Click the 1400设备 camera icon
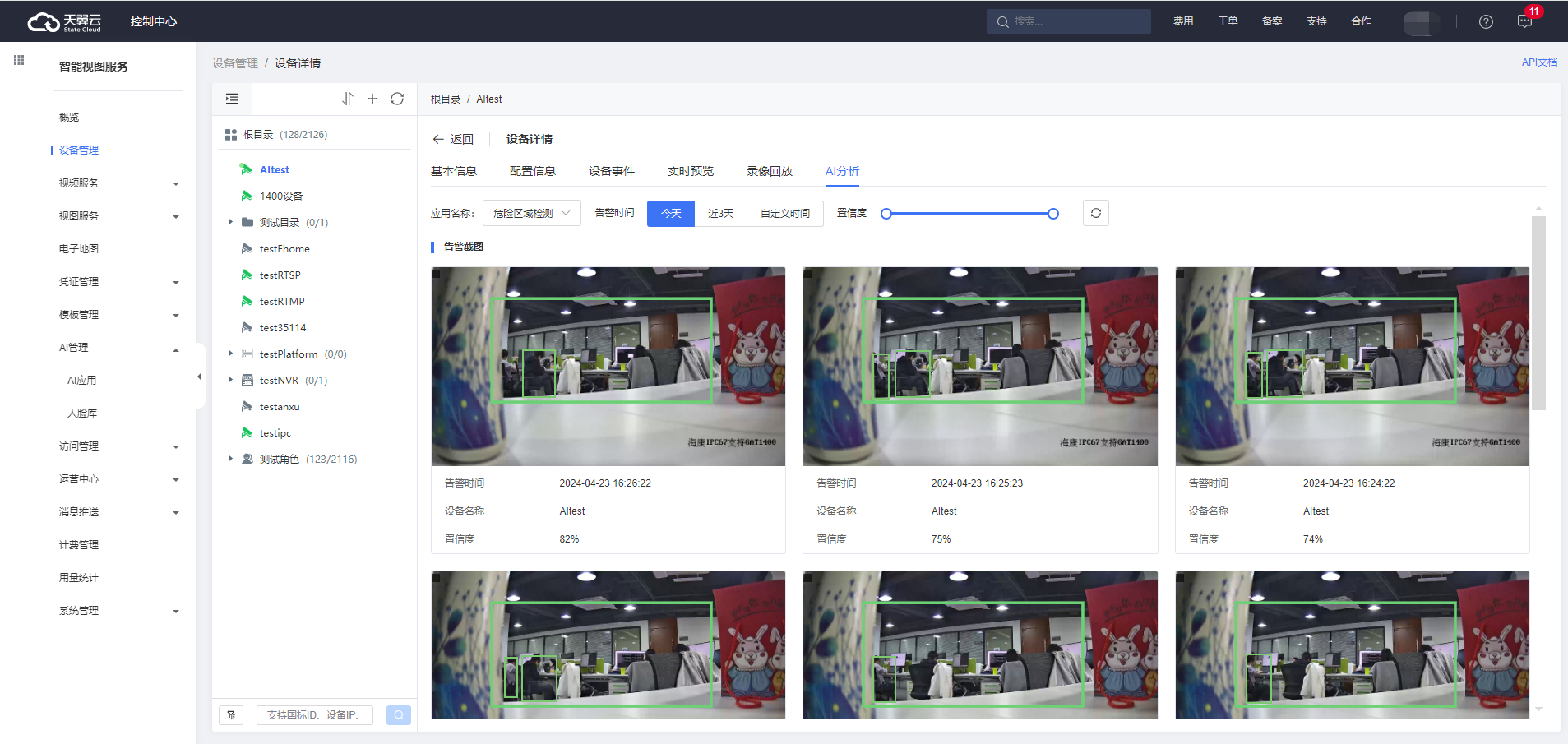 point(247,196)
